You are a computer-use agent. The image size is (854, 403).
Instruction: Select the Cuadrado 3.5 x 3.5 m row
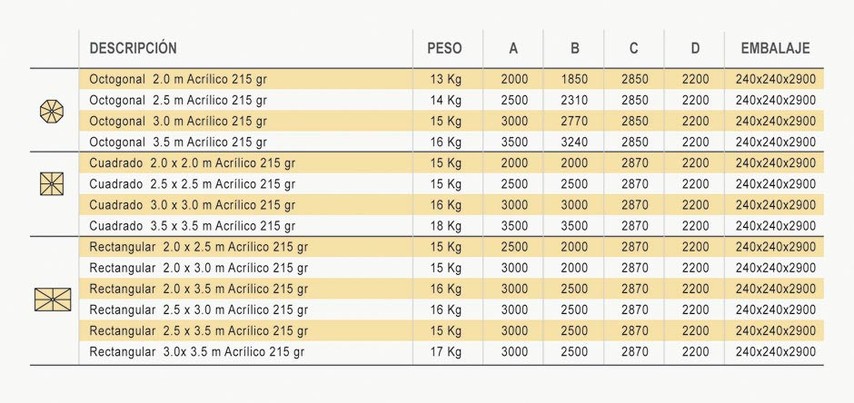point(451,225)
